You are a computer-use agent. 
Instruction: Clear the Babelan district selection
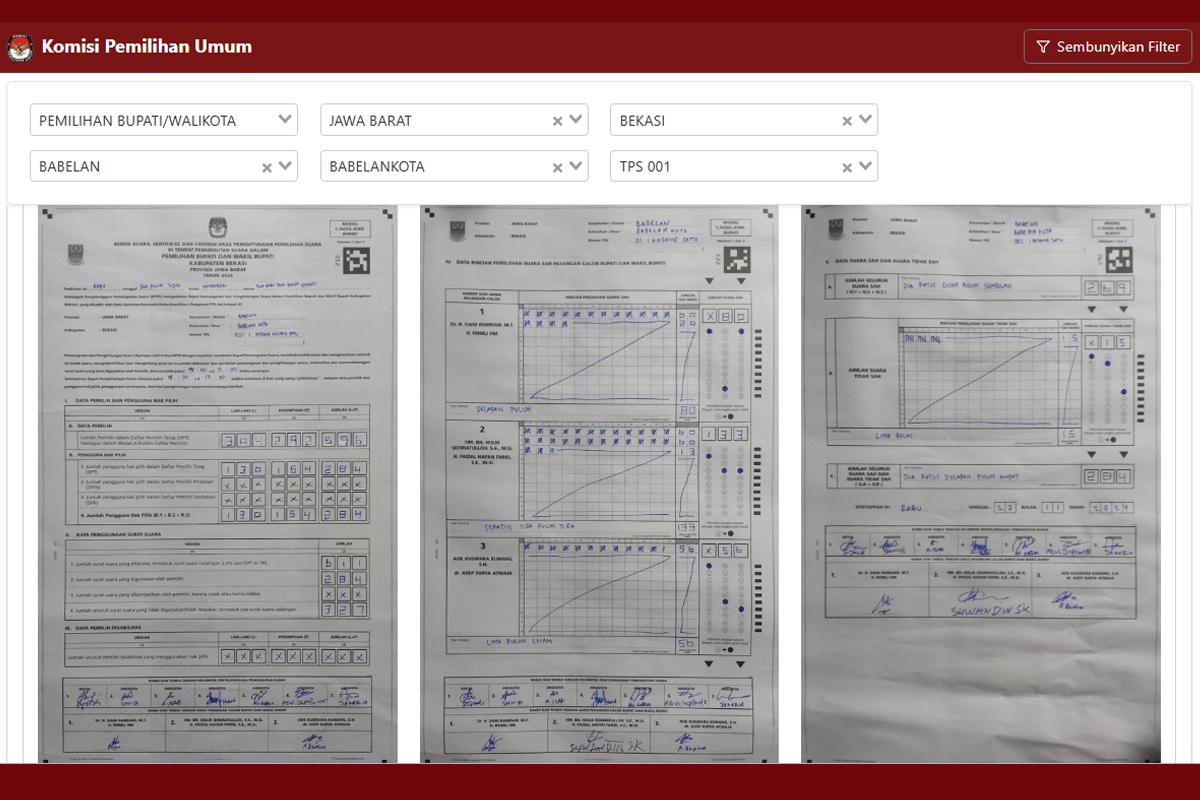[x=267, y=167]
